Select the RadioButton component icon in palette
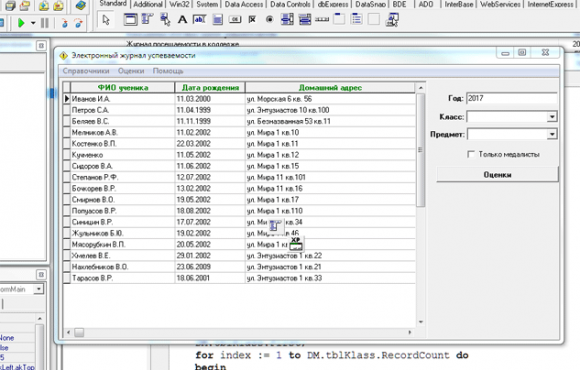580x370 pixels. click(x=270, y=20)
